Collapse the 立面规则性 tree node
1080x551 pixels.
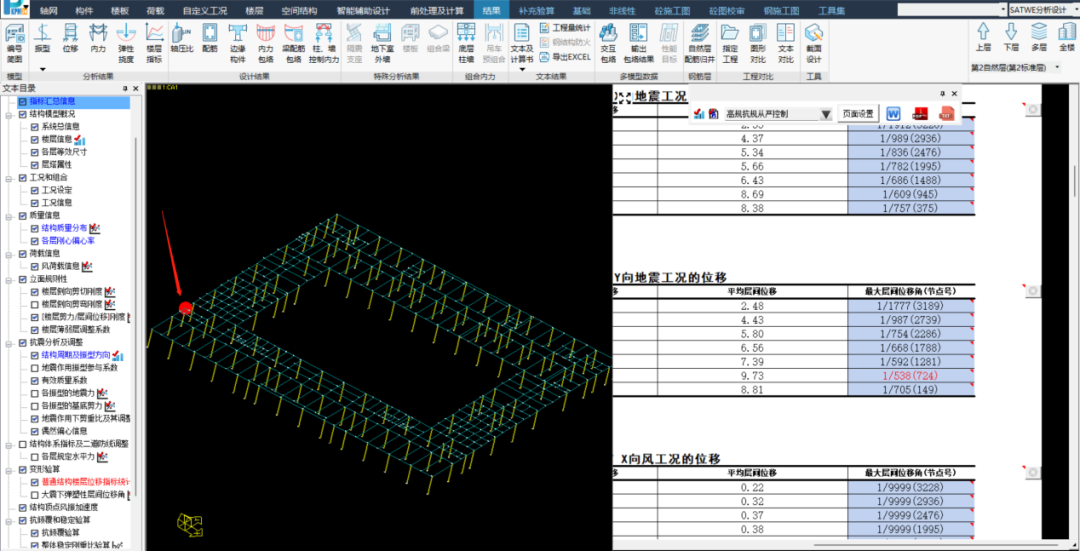(x=10, y=279)
